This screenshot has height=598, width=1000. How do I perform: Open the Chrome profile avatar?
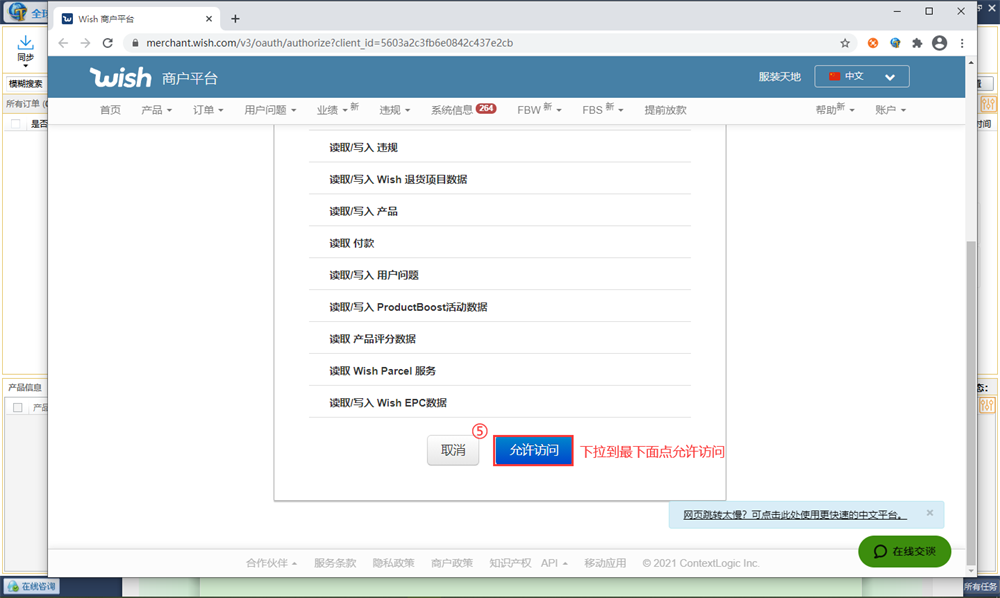point(939,43)
